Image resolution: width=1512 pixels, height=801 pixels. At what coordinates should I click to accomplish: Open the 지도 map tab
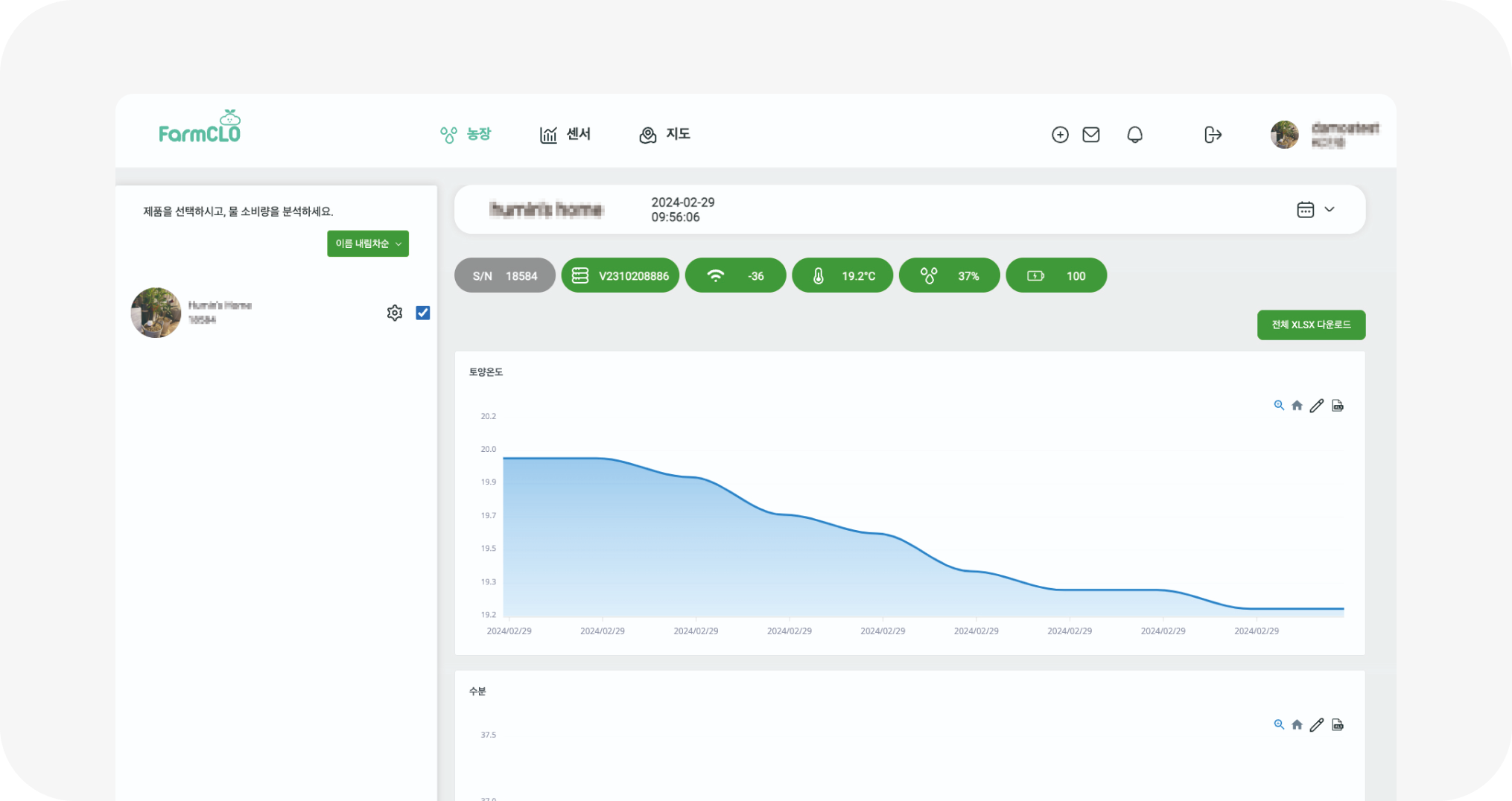(665, 134)
